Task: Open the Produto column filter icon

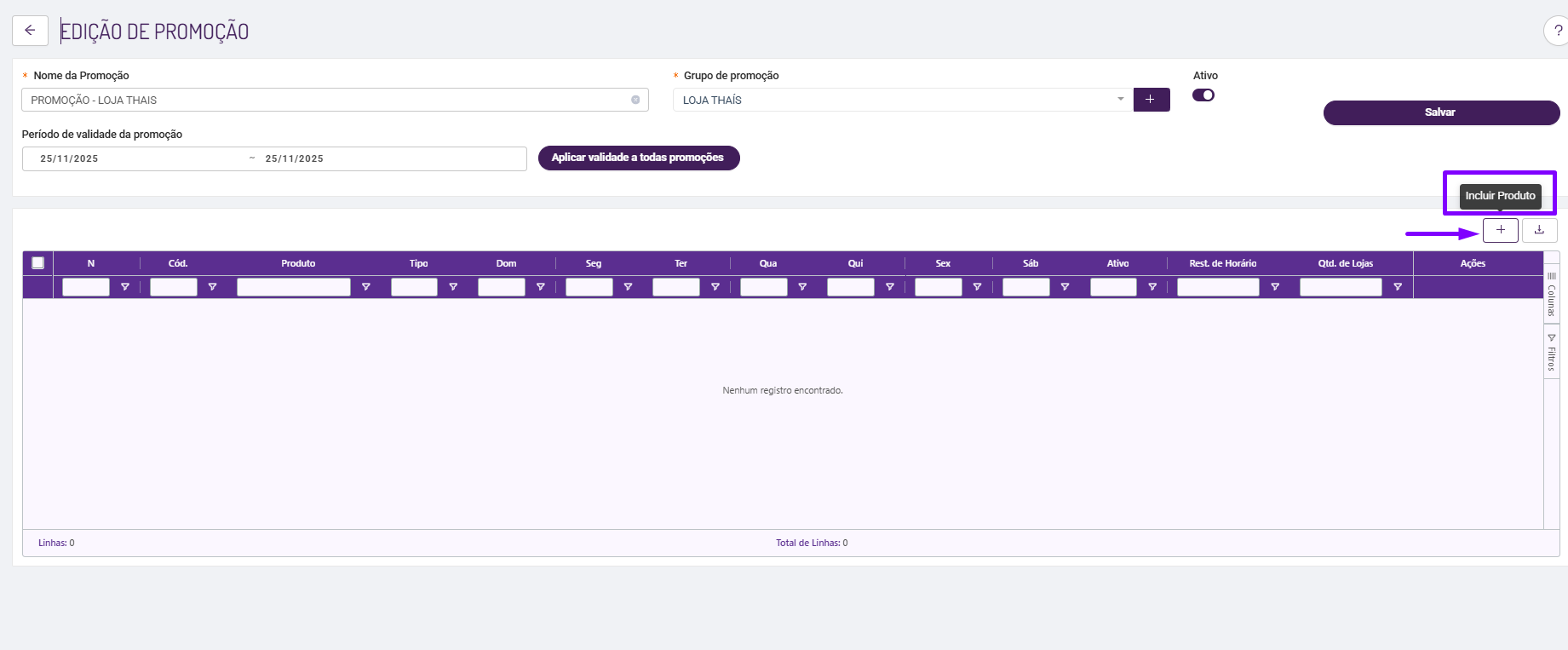Action: tap(366, 287)
